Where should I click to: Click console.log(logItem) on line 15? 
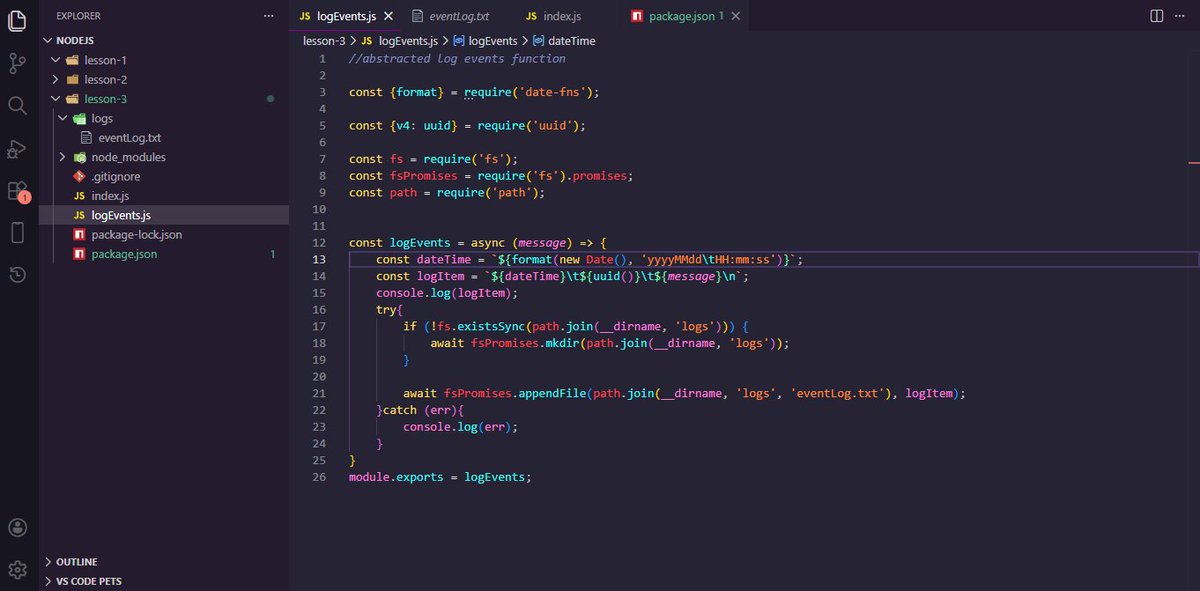(x=447, y=293)
